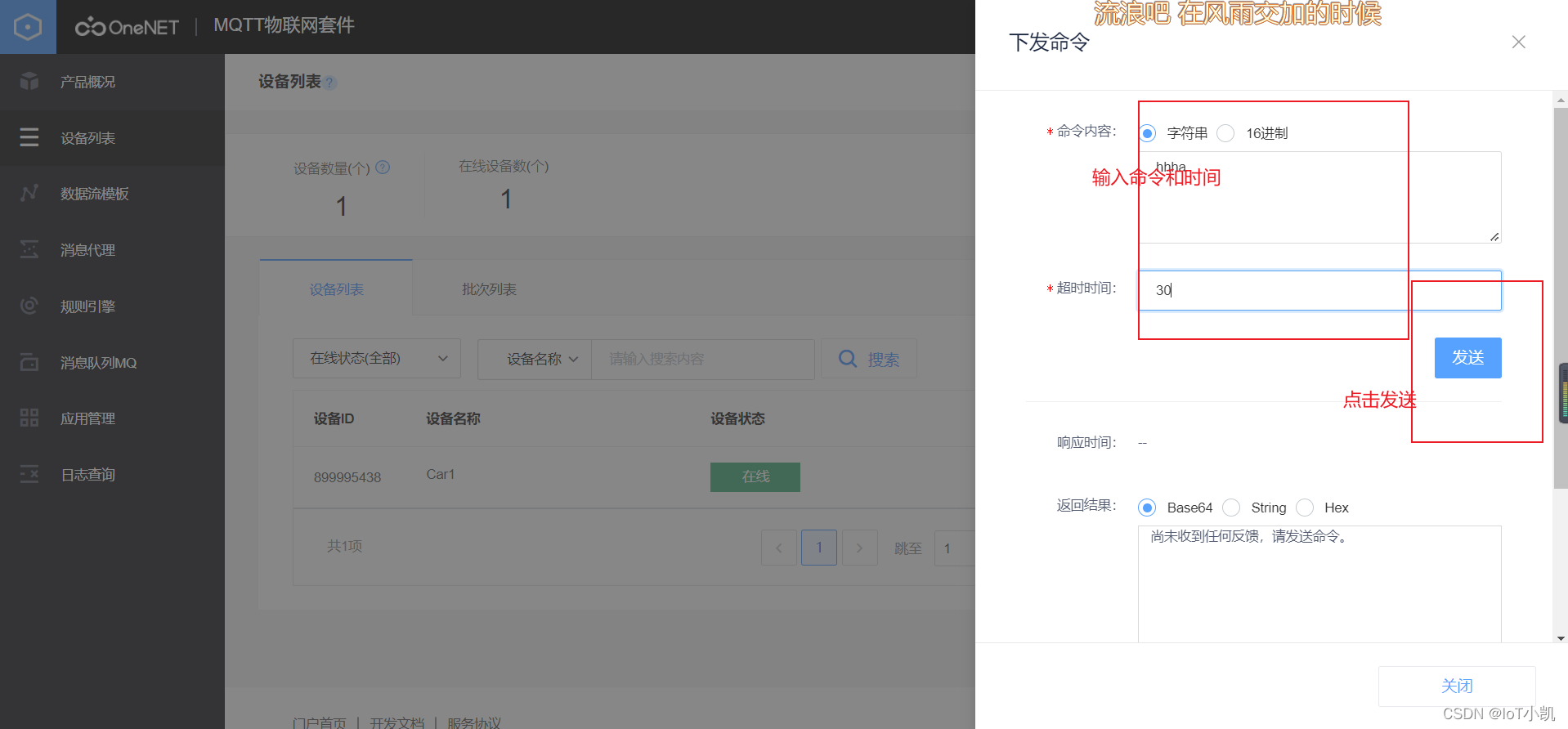Click the 设备状态 column header
This screenshot has height=729, width=1568.
coord(737,418)
